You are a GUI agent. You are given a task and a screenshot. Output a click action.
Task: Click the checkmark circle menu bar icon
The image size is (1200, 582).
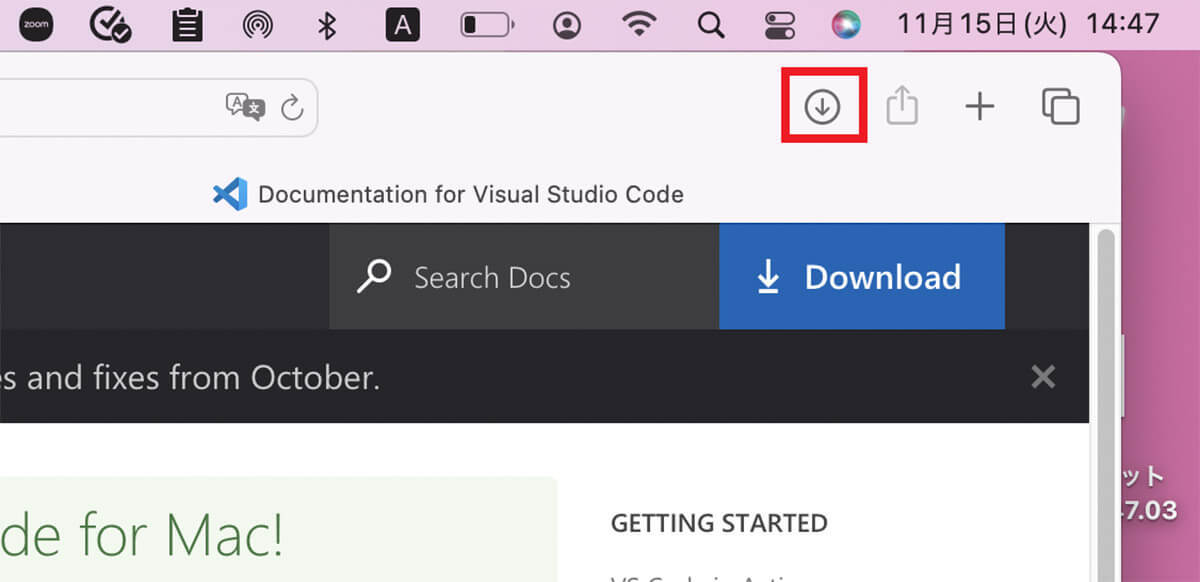109,24
